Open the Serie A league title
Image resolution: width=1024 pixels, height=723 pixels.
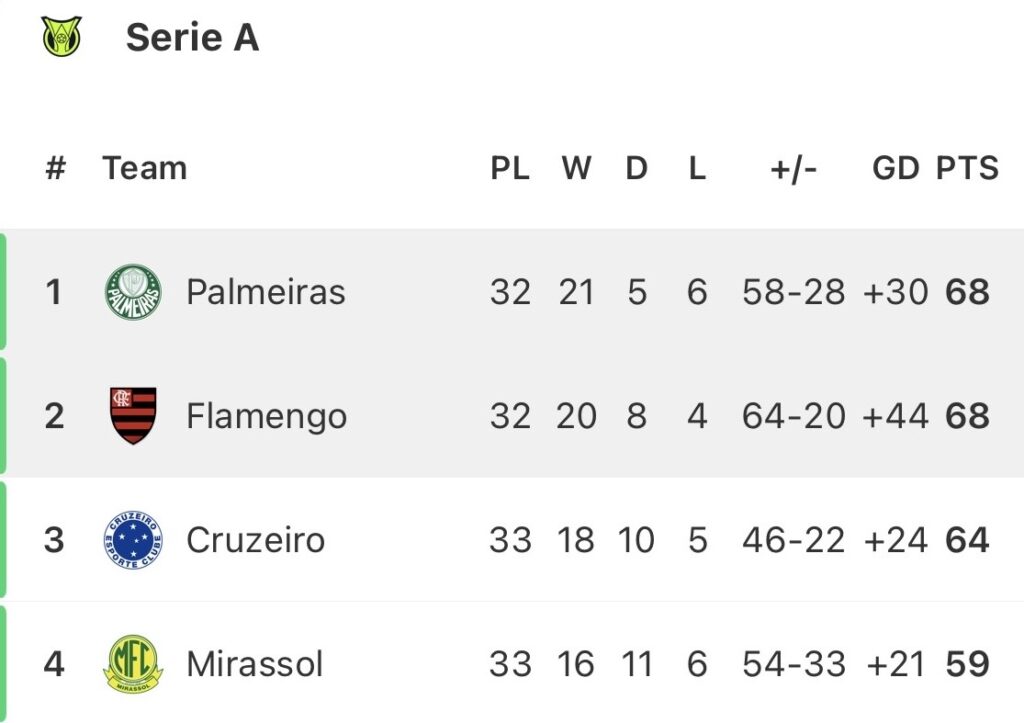click(192, 38)
